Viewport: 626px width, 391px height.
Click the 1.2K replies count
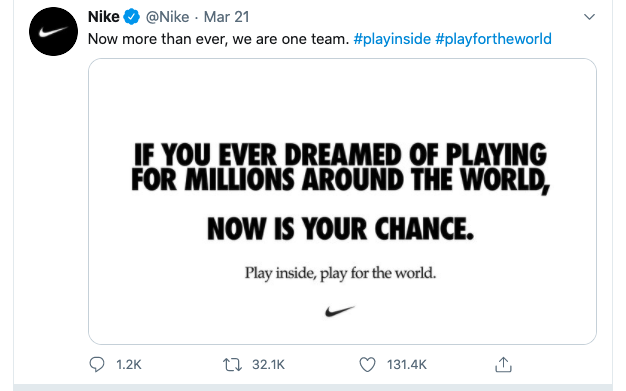[x=129, y=365]
